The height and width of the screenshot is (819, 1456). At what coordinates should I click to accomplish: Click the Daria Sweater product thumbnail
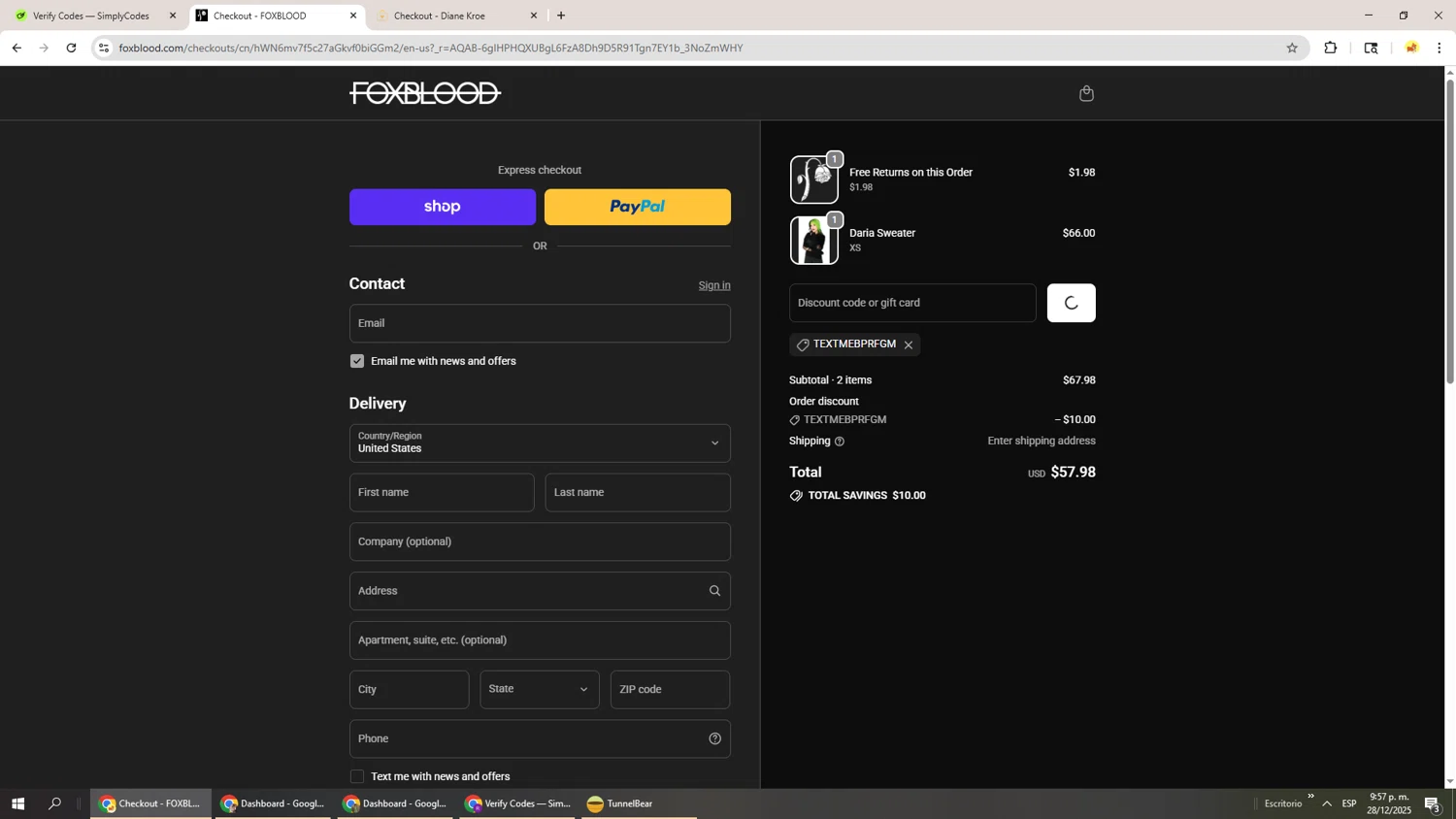[x=814, y=241]
